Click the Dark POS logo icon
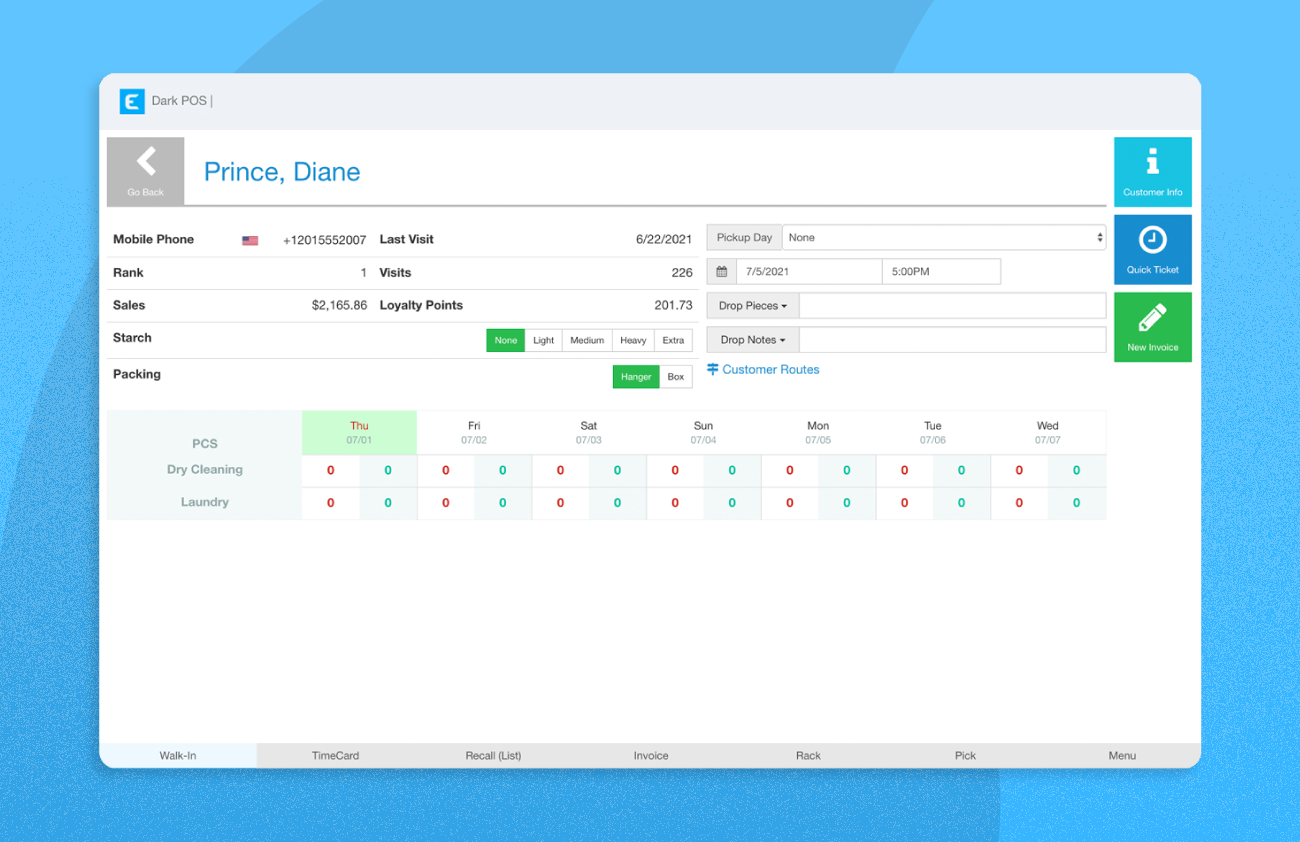 coord(131,101)
